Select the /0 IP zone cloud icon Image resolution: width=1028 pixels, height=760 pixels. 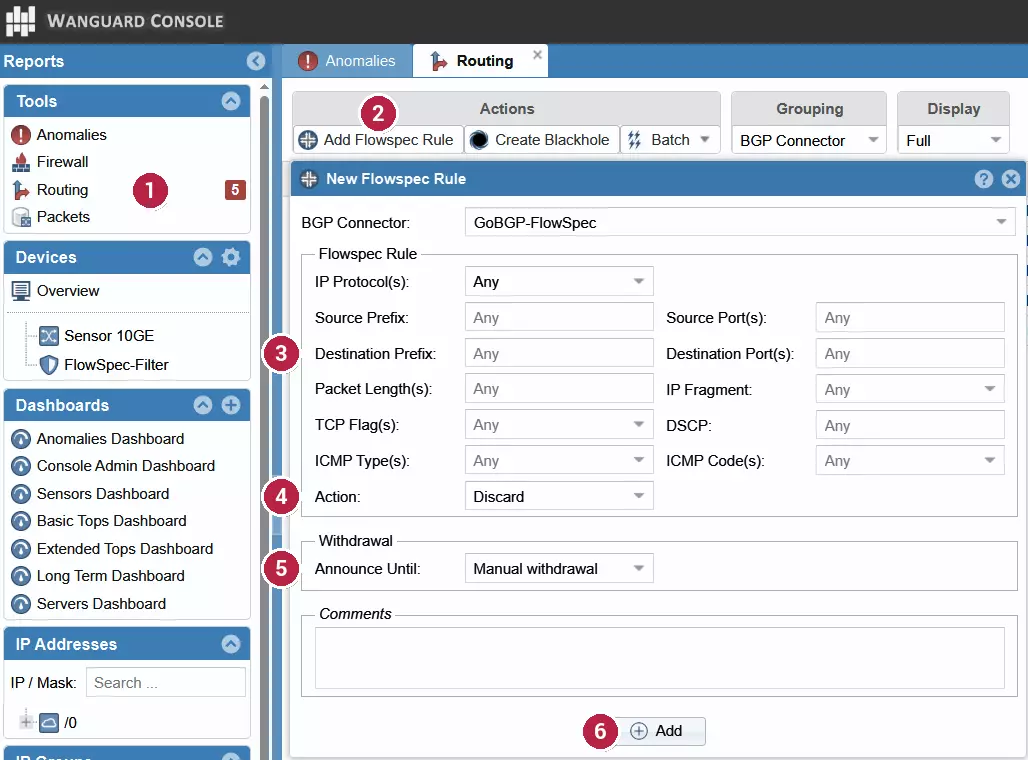[49, 723]
